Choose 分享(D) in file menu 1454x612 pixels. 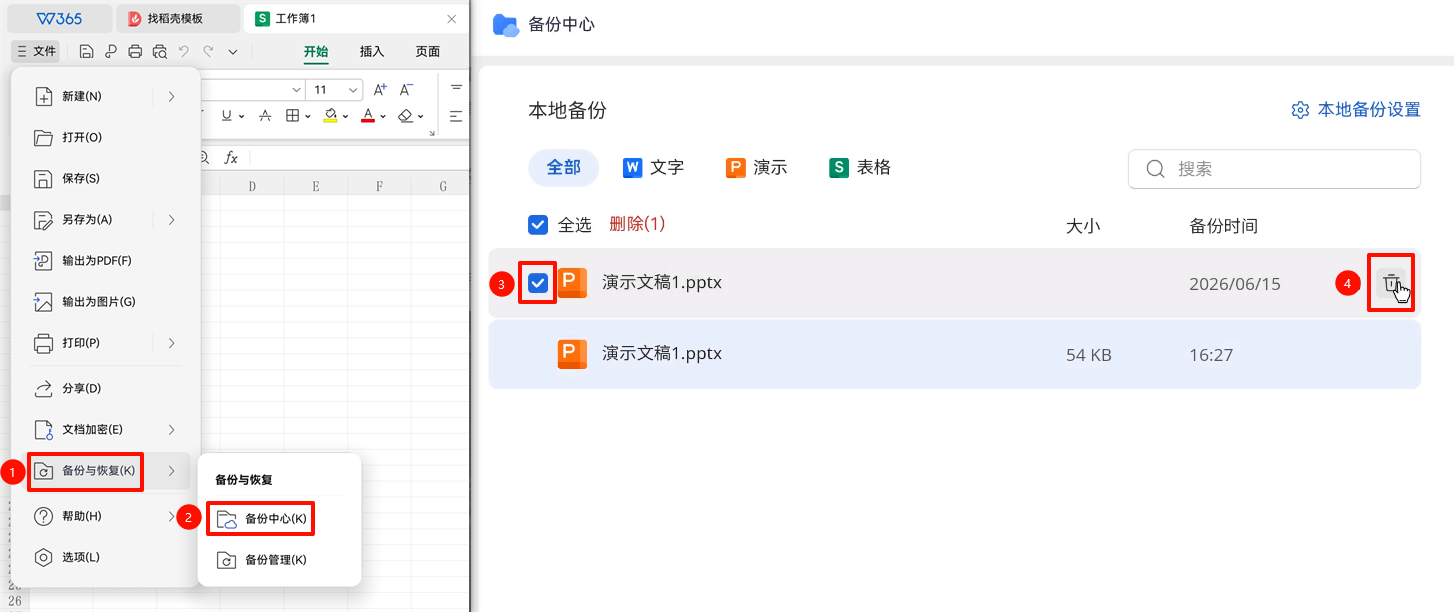[105, 388]
